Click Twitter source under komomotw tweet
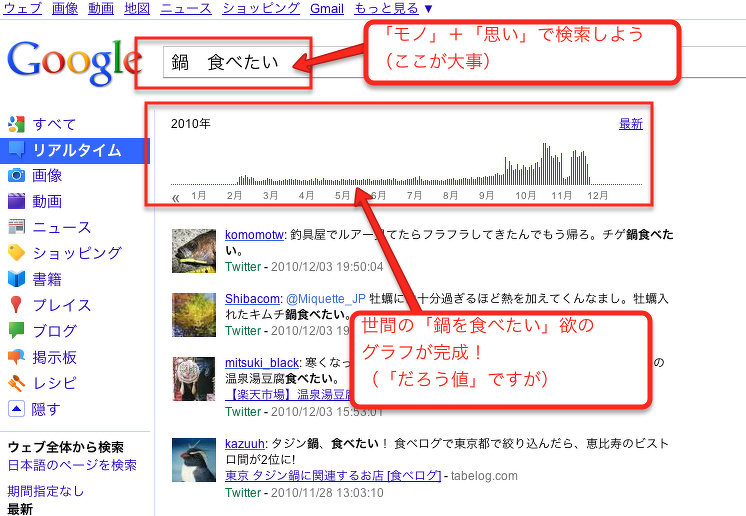Screen dimensions: 746x516 pyautogui.click(x=243, y=267)
